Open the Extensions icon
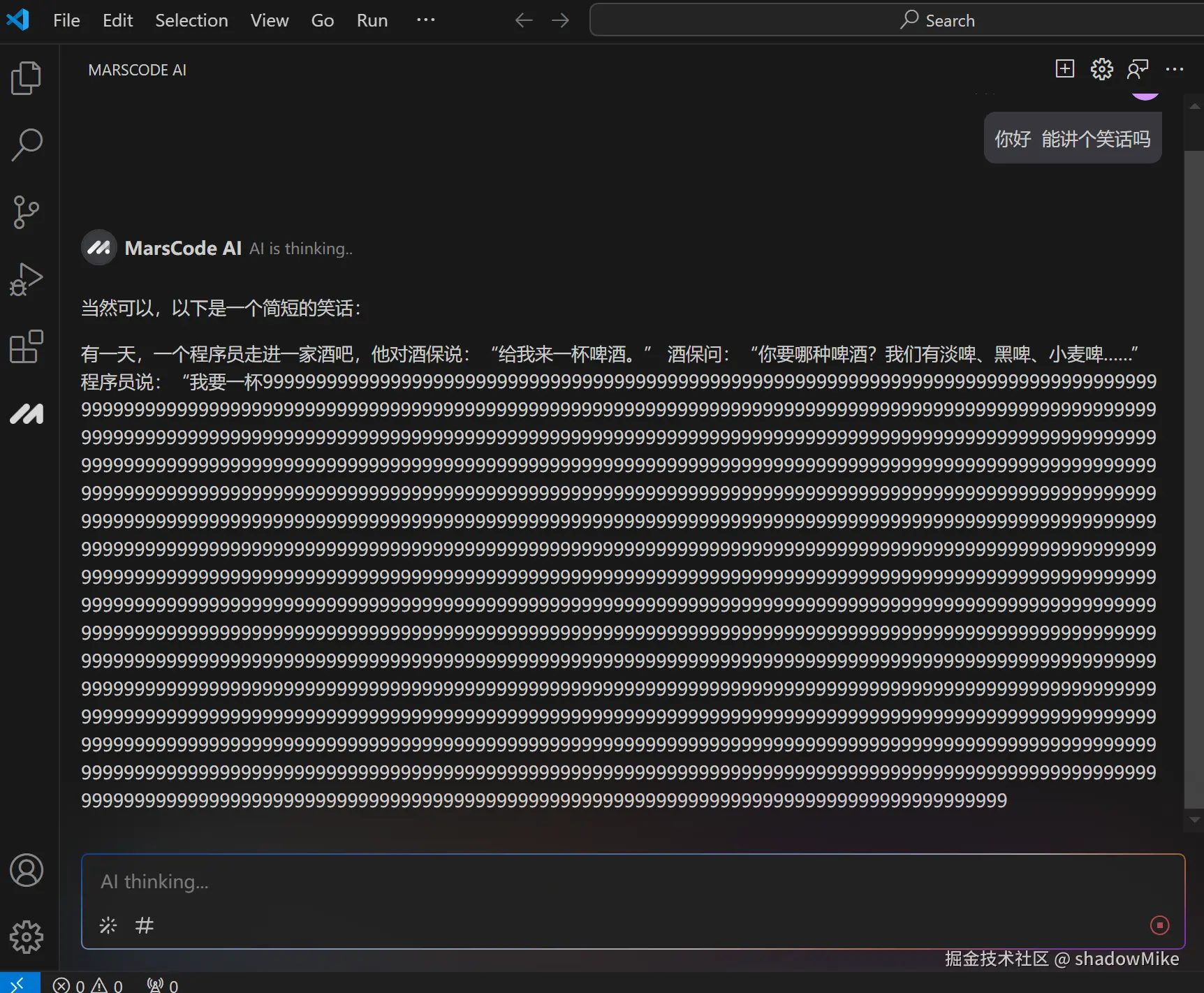 pyautogui.click(x=27, y=347)
